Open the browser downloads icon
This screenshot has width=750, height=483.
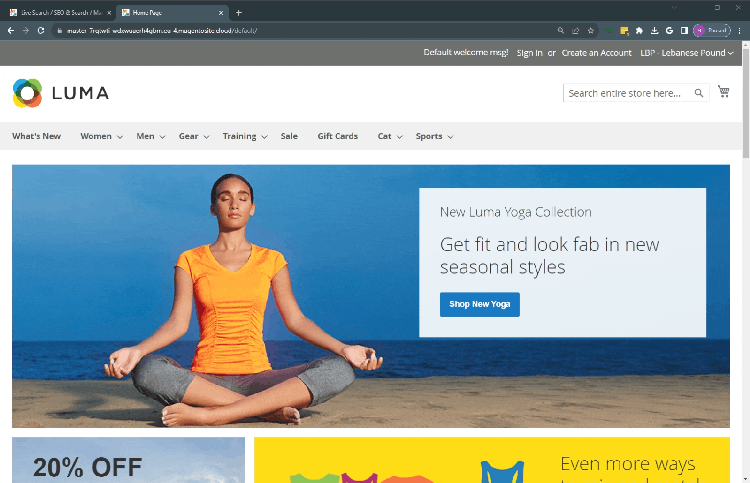coord(654,30)
